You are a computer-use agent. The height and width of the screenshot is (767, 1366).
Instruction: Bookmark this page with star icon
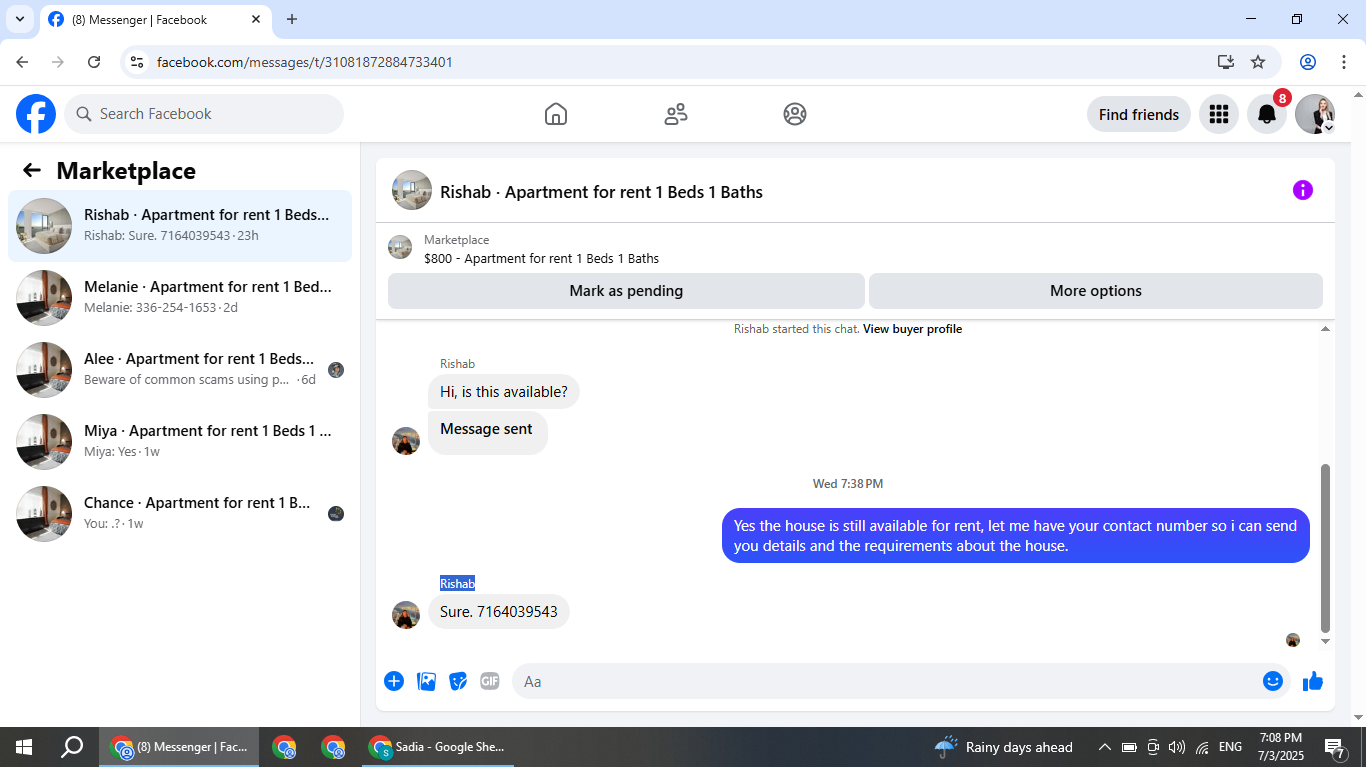tap(1258, 62)
